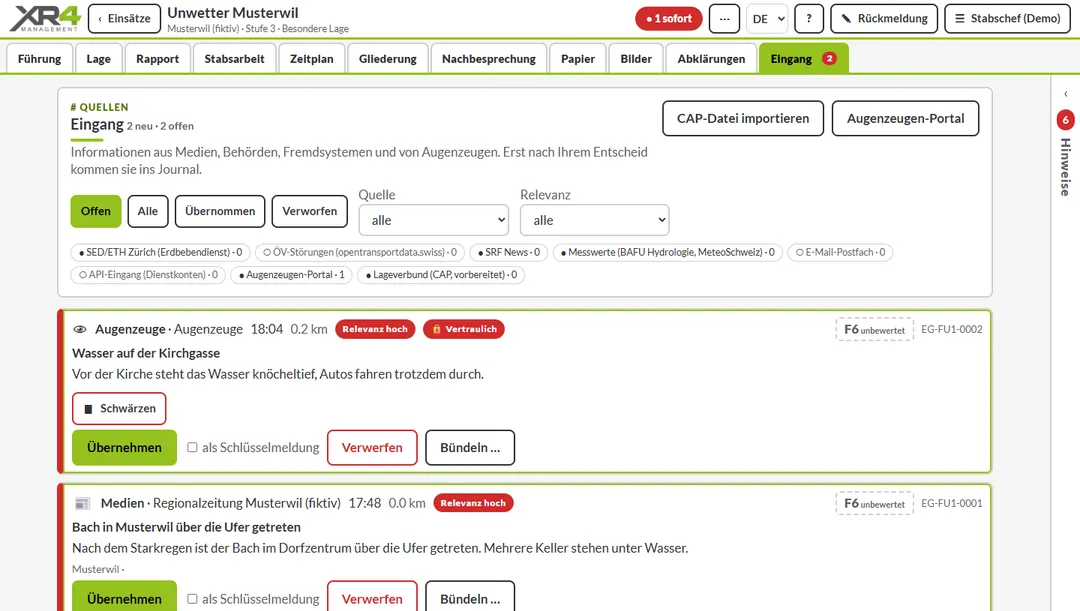This screenshot has height=611, width=1080.
Task: Click the red 1 sofort alert badge
Action: 669,19
